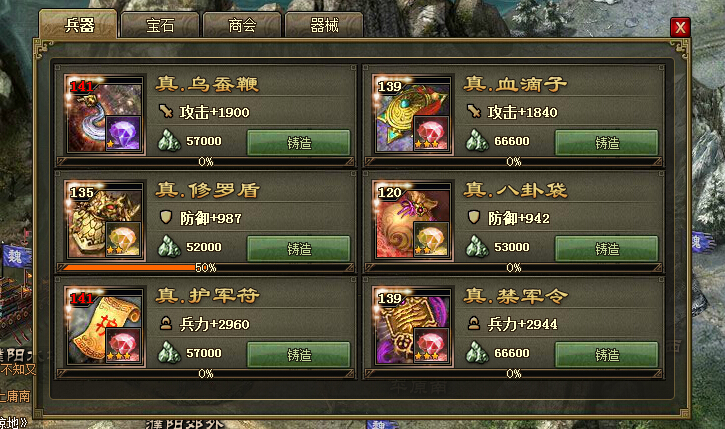Select the 真.血滴子 weapon icon

click(x=412, y=115)
